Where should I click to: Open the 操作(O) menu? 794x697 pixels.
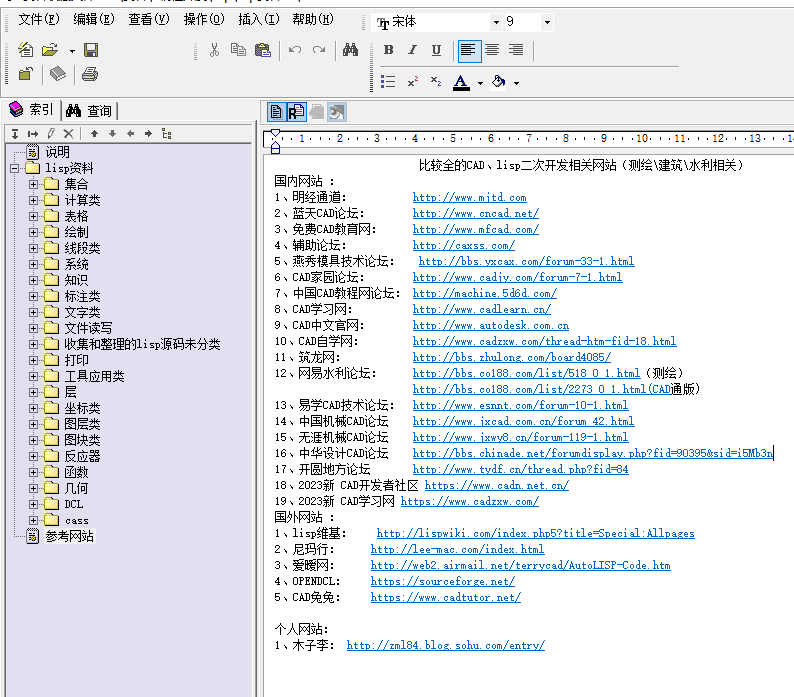pyautogui.click(x=204, y=19)
